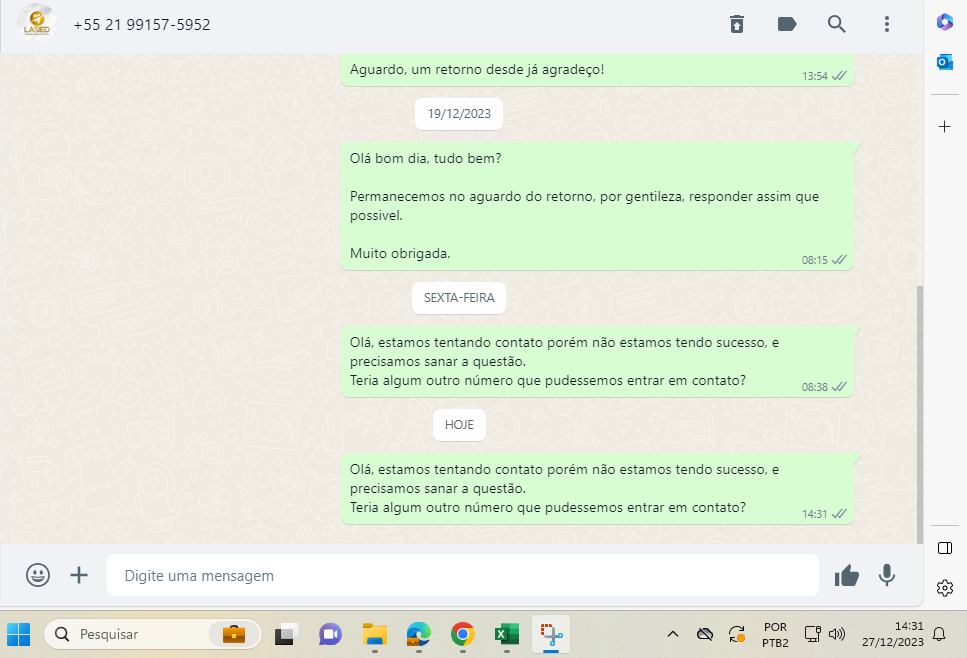Click the HOJE date separator
This screenshot has height=658, width=967.
[459, 425]
